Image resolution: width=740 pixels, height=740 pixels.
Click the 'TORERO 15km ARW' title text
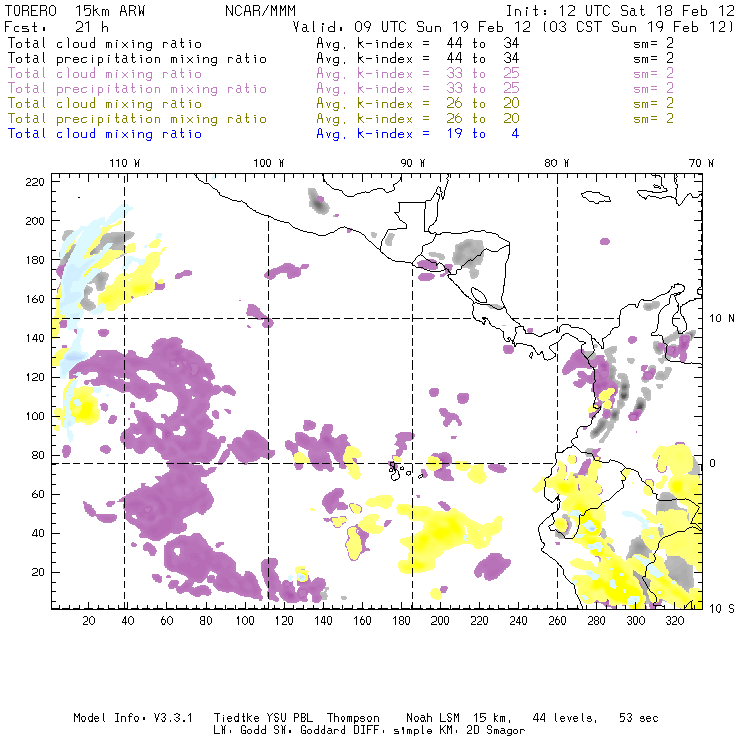pyautogui.click(x=75, y=10)
